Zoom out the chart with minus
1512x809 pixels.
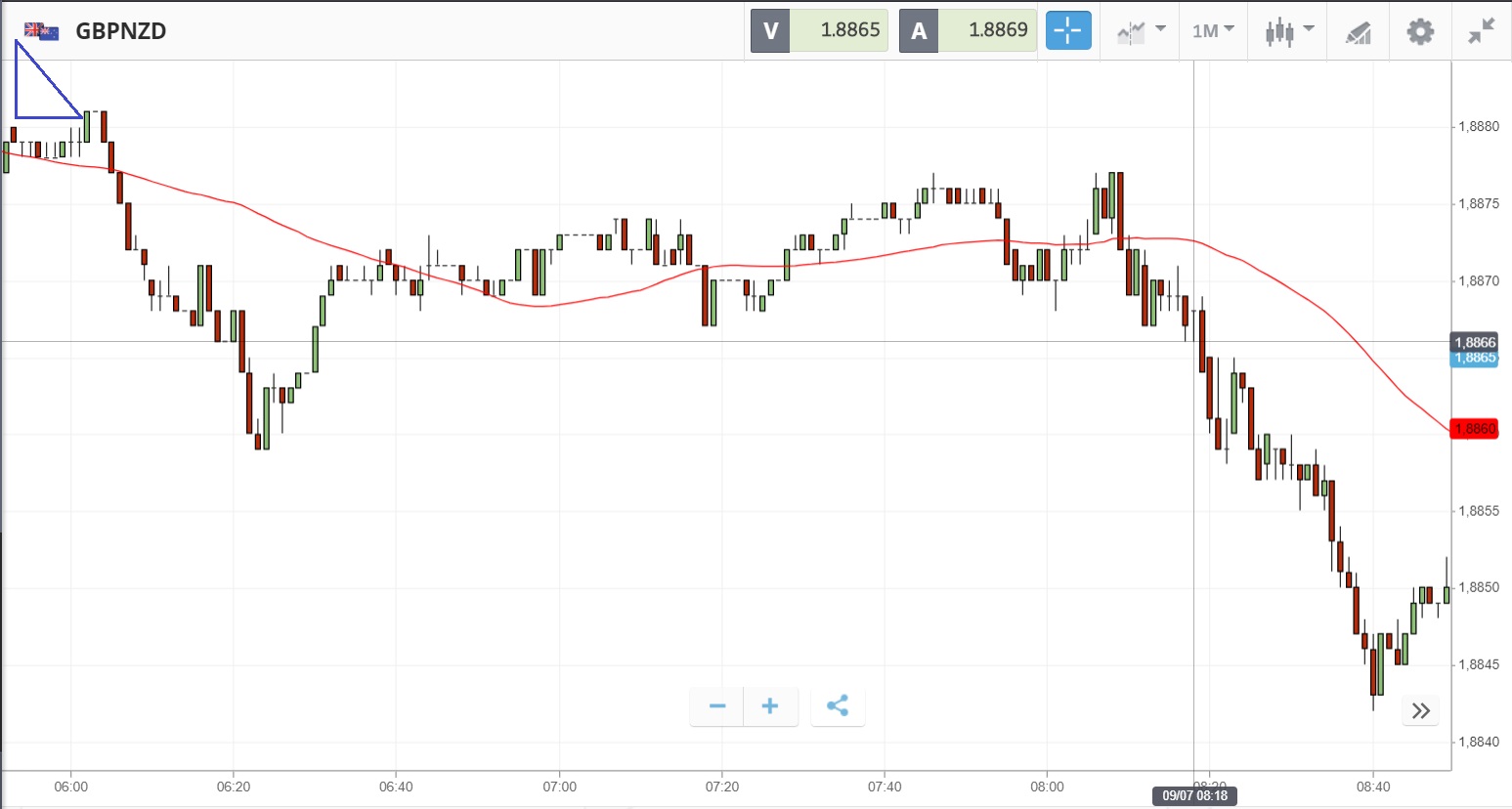point(717,706)
